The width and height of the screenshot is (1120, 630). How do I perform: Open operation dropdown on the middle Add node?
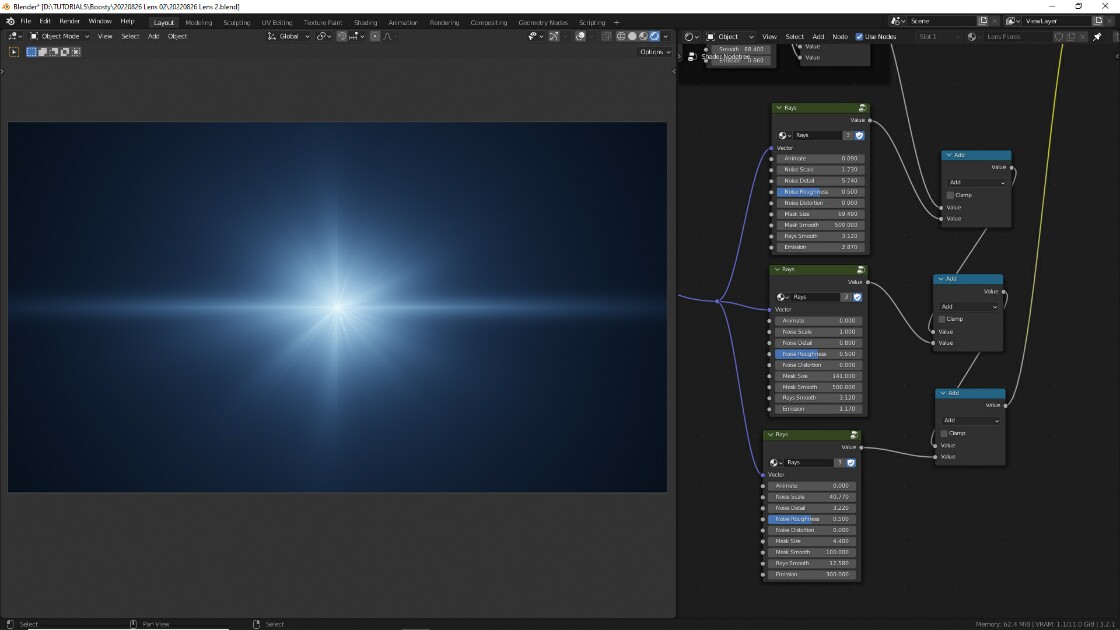pyautogui.click(x=969, y=306)
